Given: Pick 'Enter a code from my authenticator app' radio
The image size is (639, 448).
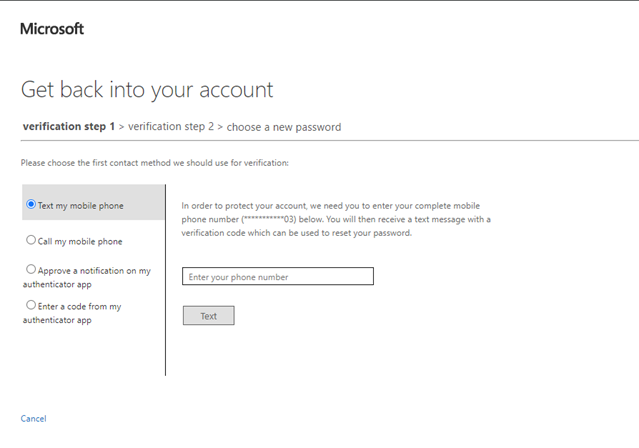Looking at the screenshot, I should [31, 305].
